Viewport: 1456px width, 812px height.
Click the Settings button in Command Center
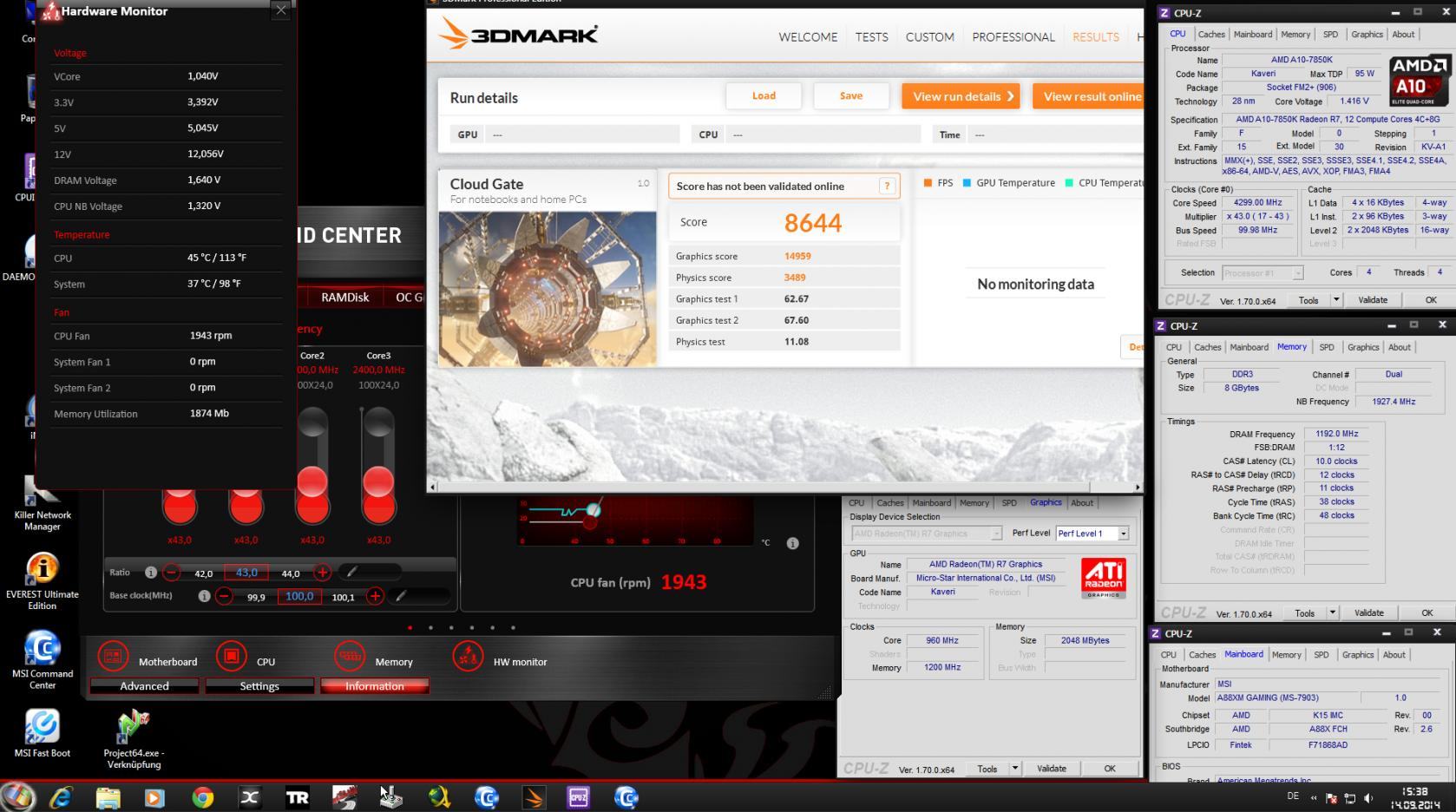259,686
